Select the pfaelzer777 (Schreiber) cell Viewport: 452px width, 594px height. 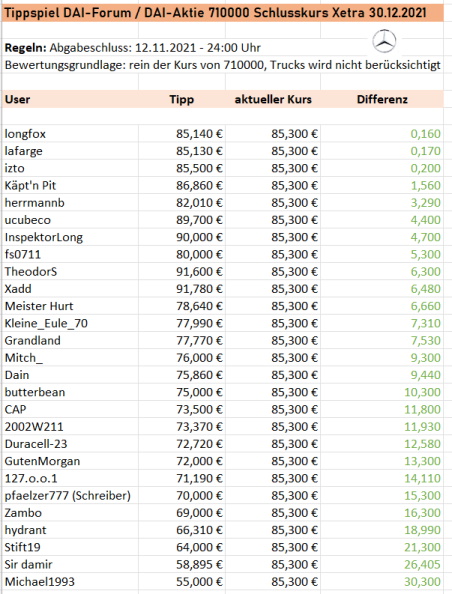point(70,496)
